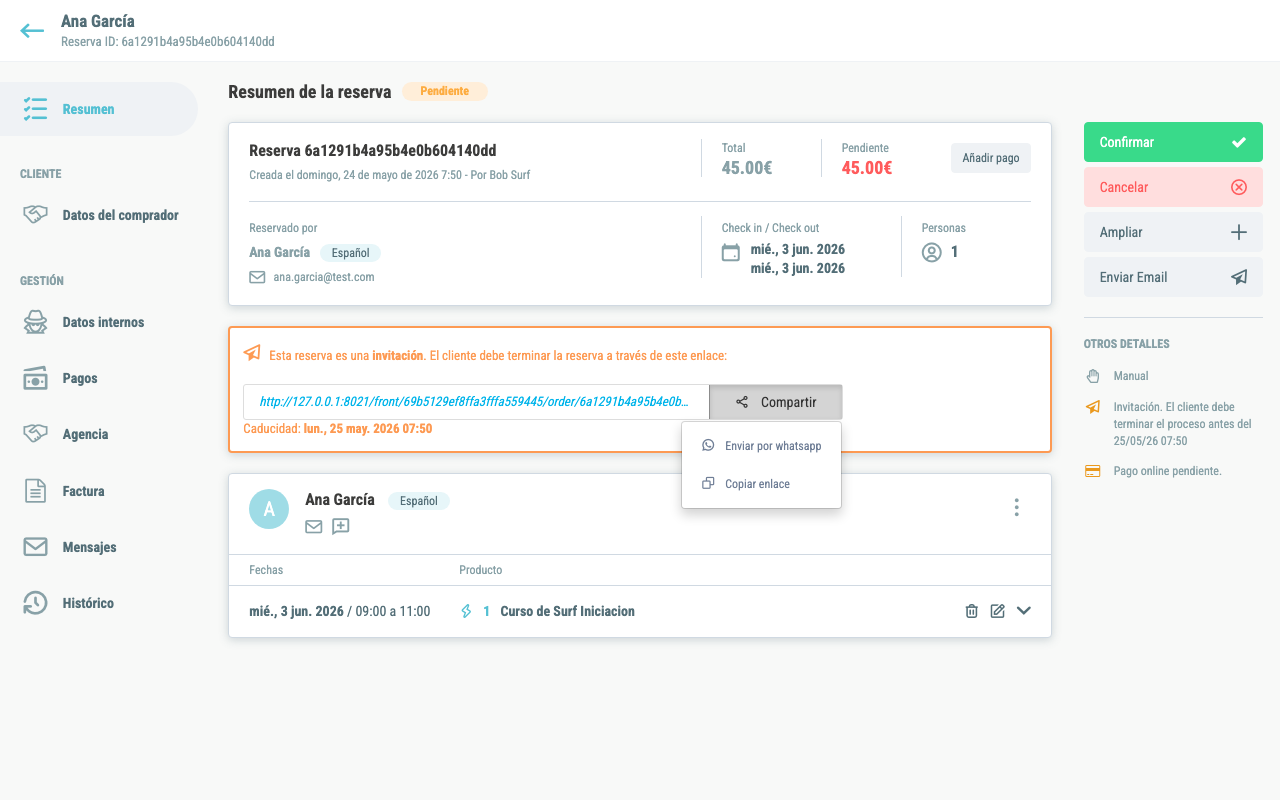
Task: Click the lightning icon beside product quantity
Action: [466, 611]
